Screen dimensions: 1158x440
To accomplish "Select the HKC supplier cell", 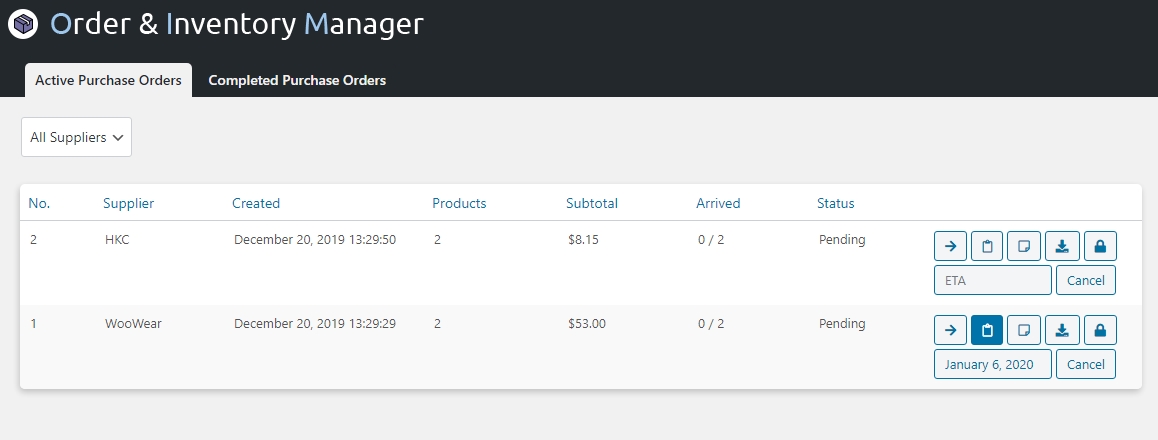I will click(x=117, y=240).
